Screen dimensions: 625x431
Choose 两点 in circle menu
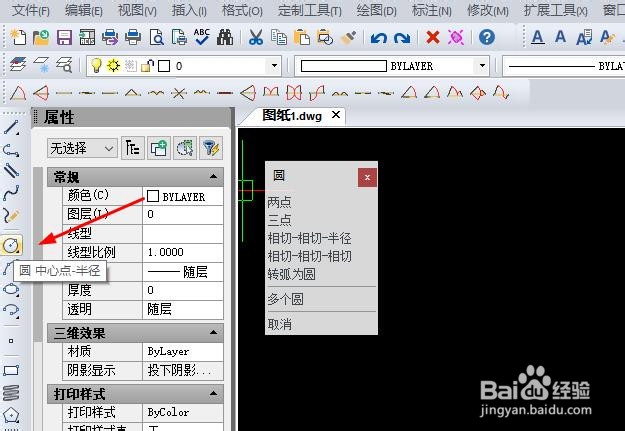(279, 202)
